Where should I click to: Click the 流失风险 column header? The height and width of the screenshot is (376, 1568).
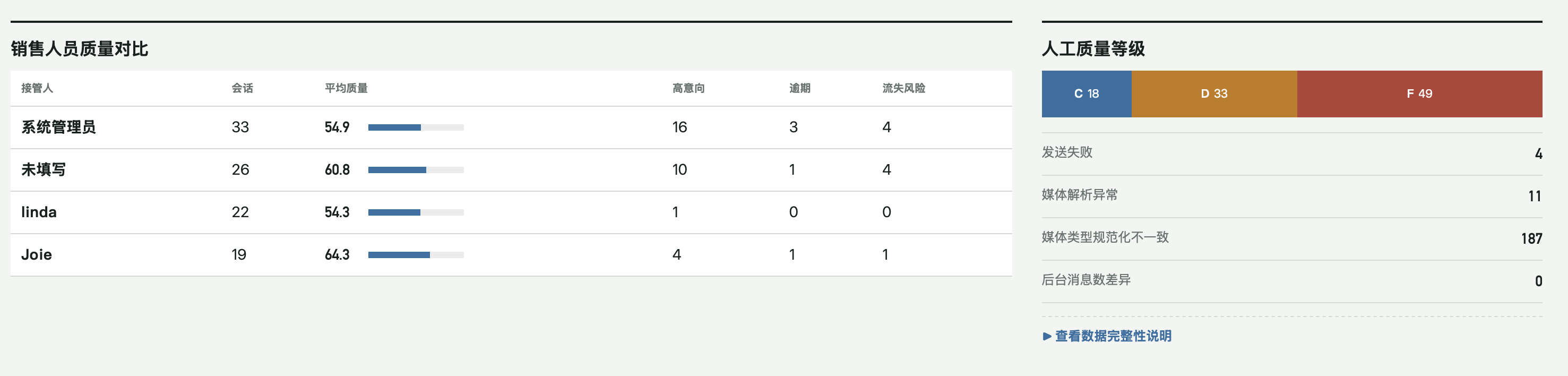[x=904, y=88]
